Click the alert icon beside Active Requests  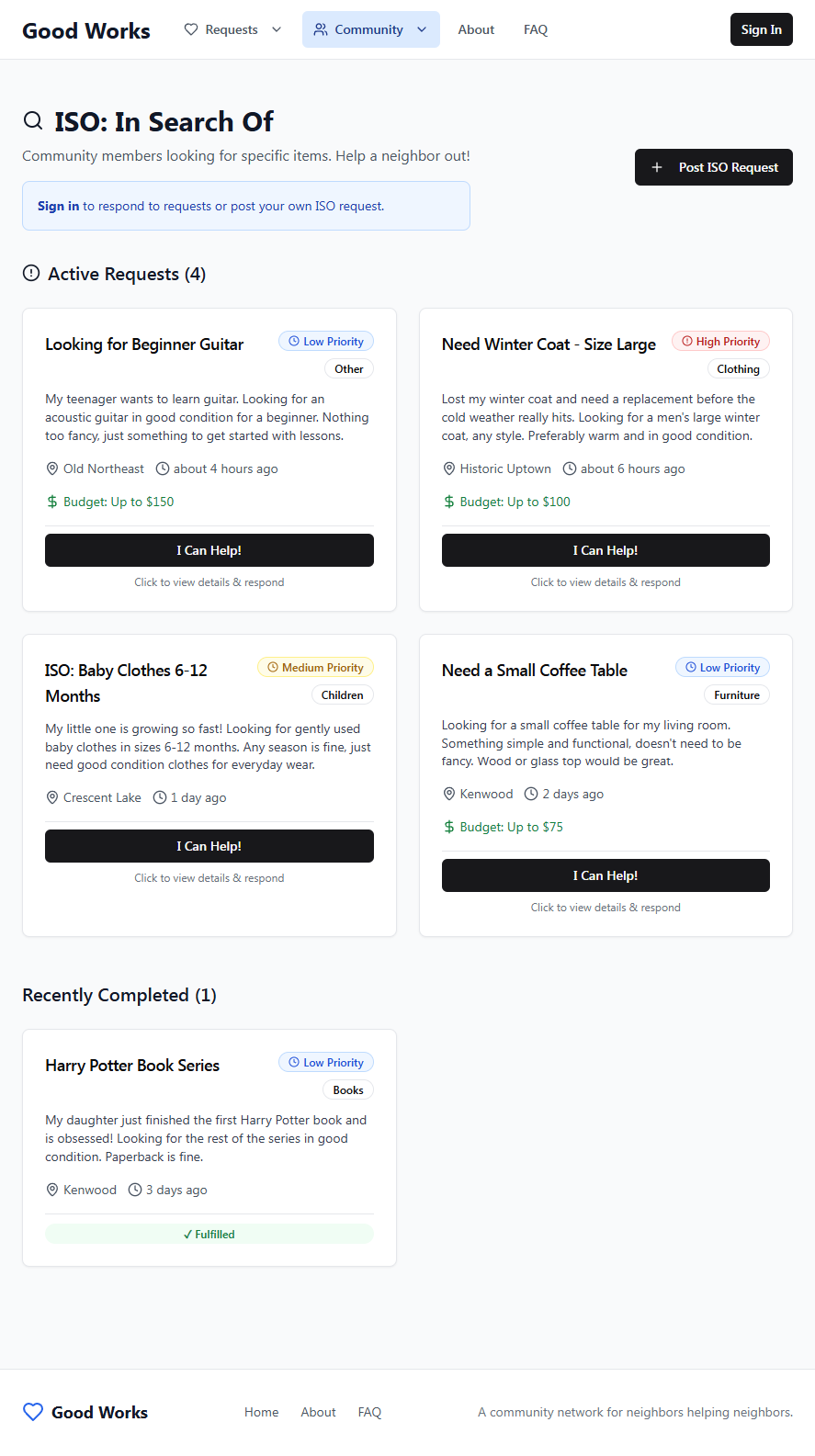click(x=31, y=274)
